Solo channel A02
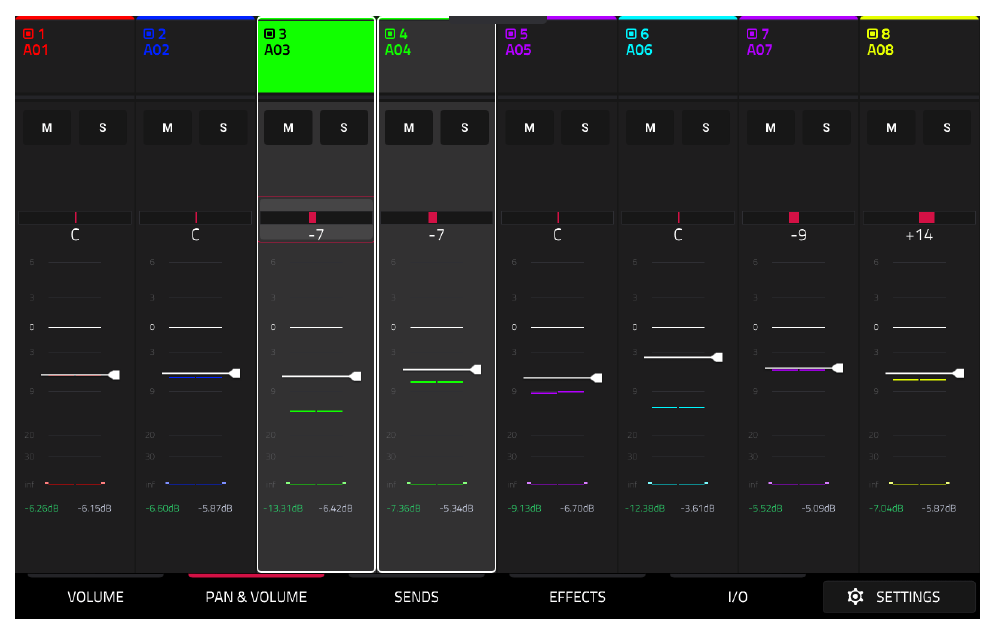Screen dimensions: 996x636 (x=224, y=128)
